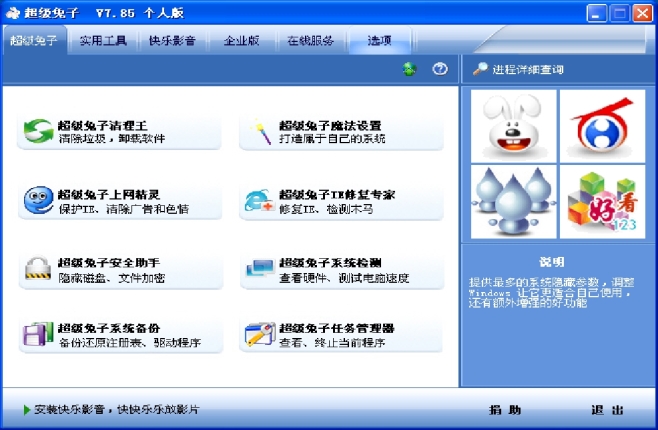The height and width of the screenshot is (430, 658).
Task: Open the 超级兔子安全助手 padlock icon
Action: [x=38, y=268]
